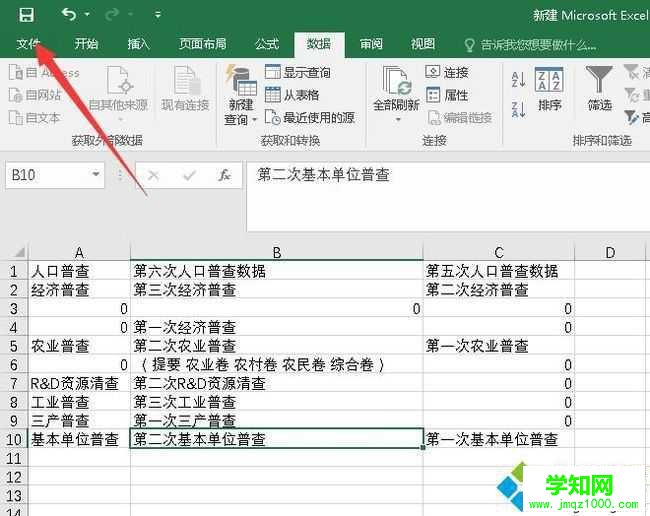Screen dimensions: 650x516
Task: Open 排序 (Sort) dialog button
Action: click(x=549, y=89)
